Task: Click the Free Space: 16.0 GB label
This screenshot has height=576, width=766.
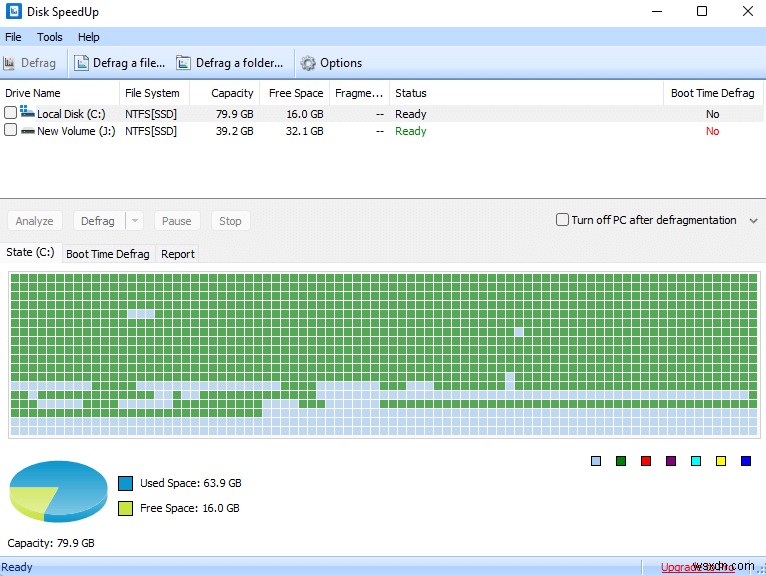Action: tap(190, 508)
